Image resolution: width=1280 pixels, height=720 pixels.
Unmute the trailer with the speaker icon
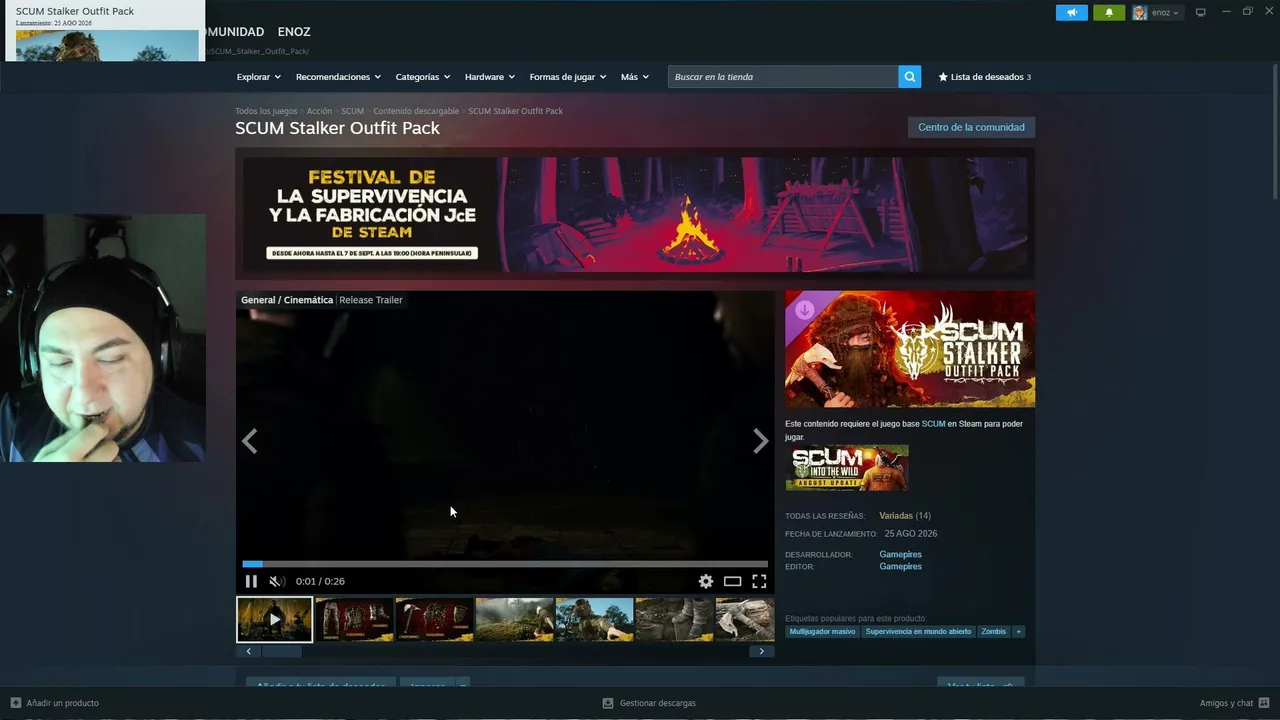(277, 581)
